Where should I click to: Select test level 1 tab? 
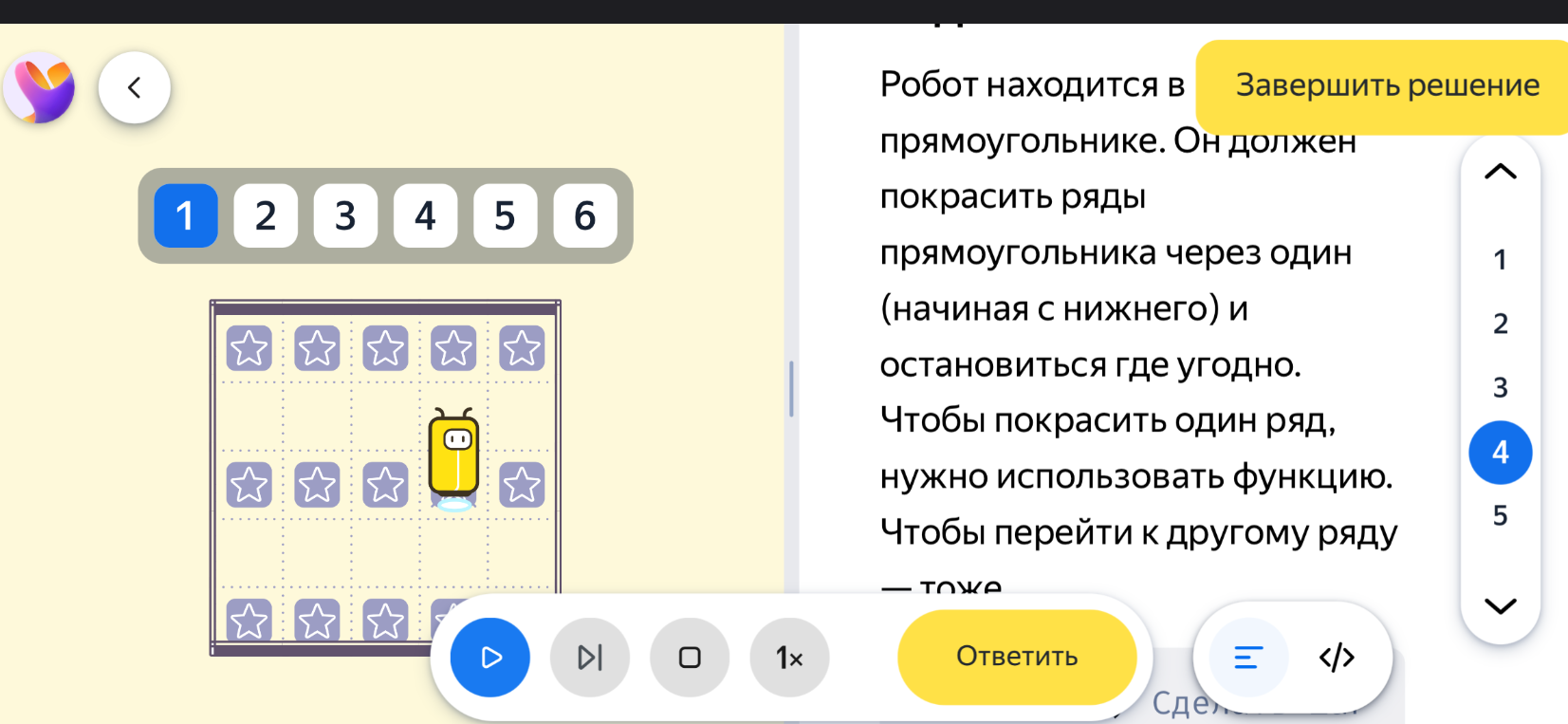(x=186, y=215)
